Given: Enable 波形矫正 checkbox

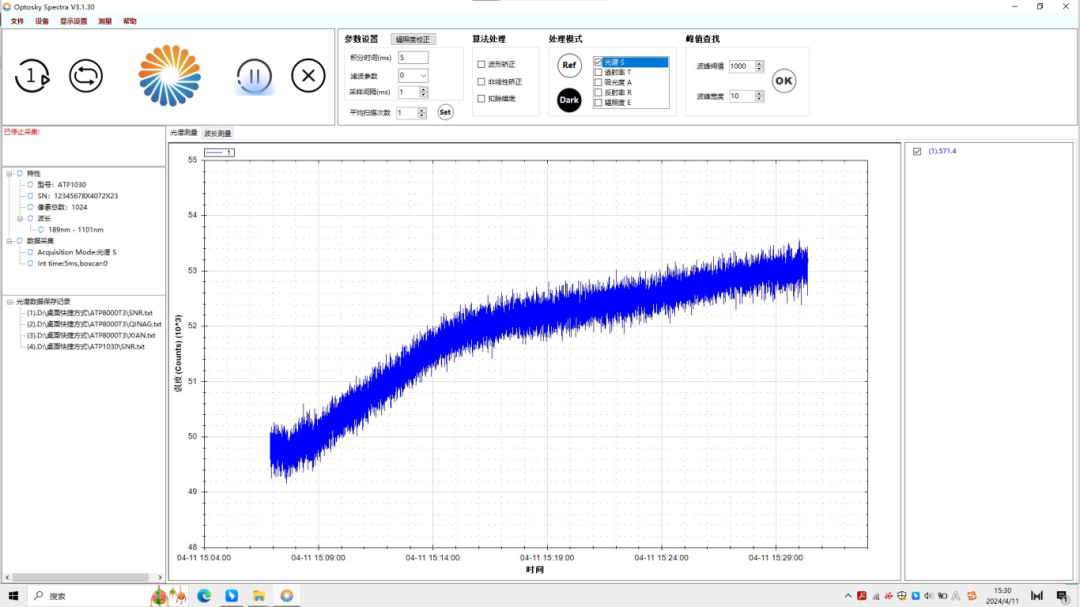Looking at the screenshot, I should click(x=481, y=64).
